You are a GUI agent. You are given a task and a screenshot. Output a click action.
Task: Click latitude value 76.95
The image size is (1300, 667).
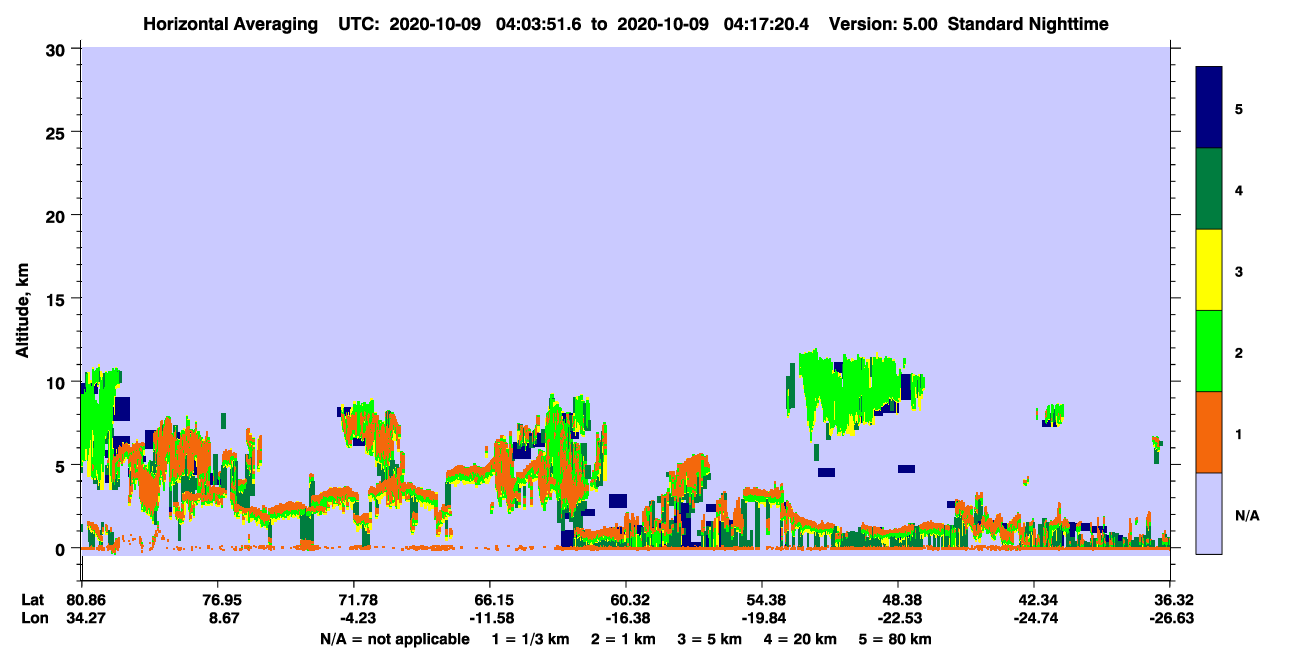click(x=217, y=600)
